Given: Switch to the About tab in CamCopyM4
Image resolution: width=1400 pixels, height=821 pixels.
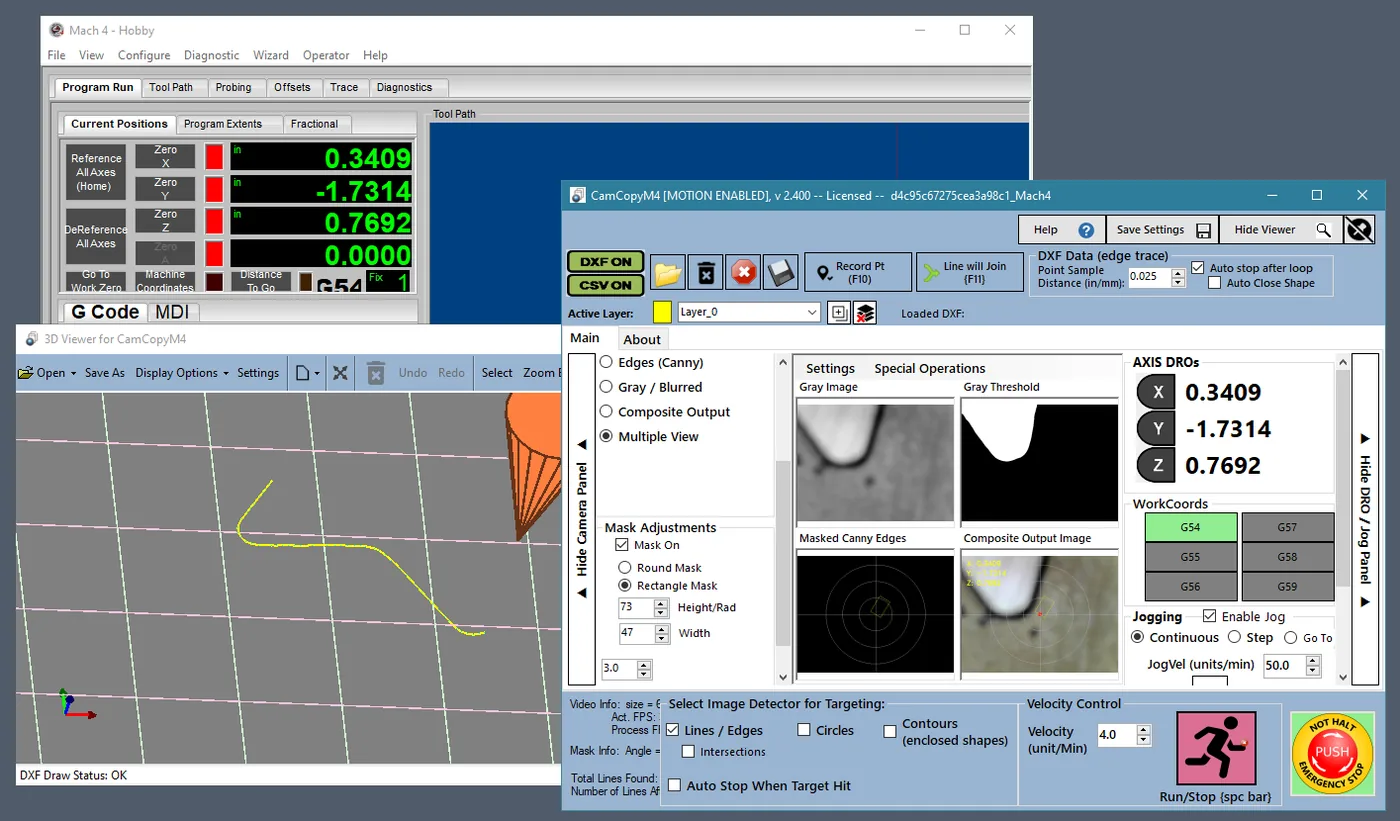Looking at the screenshot, I should [642, 339].
